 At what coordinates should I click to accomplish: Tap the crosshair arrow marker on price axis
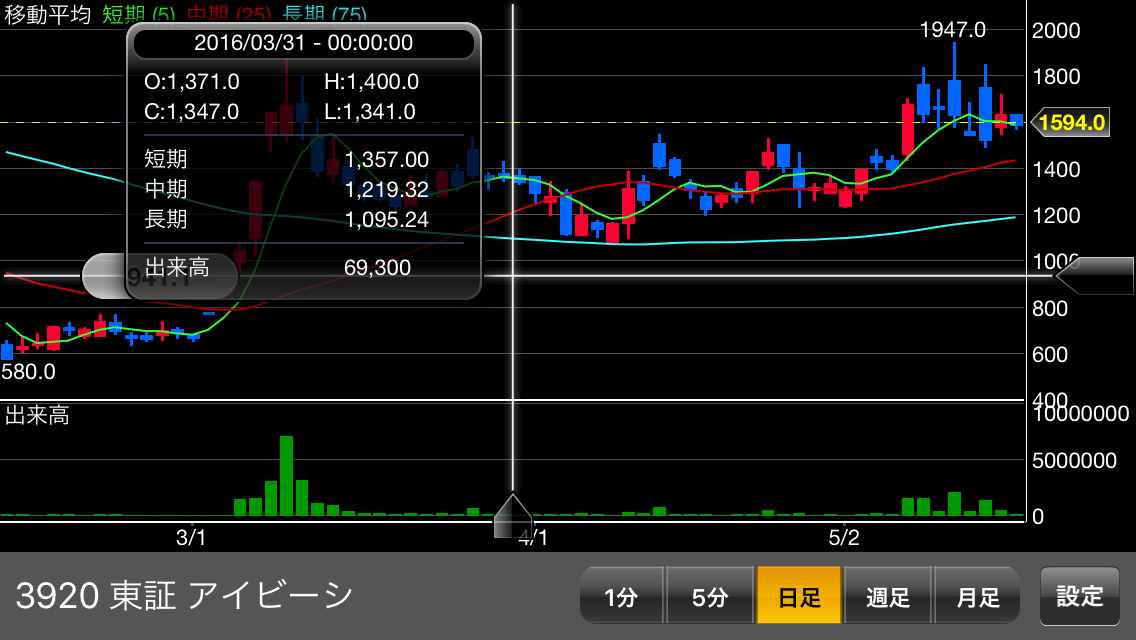coord(1093,276)
